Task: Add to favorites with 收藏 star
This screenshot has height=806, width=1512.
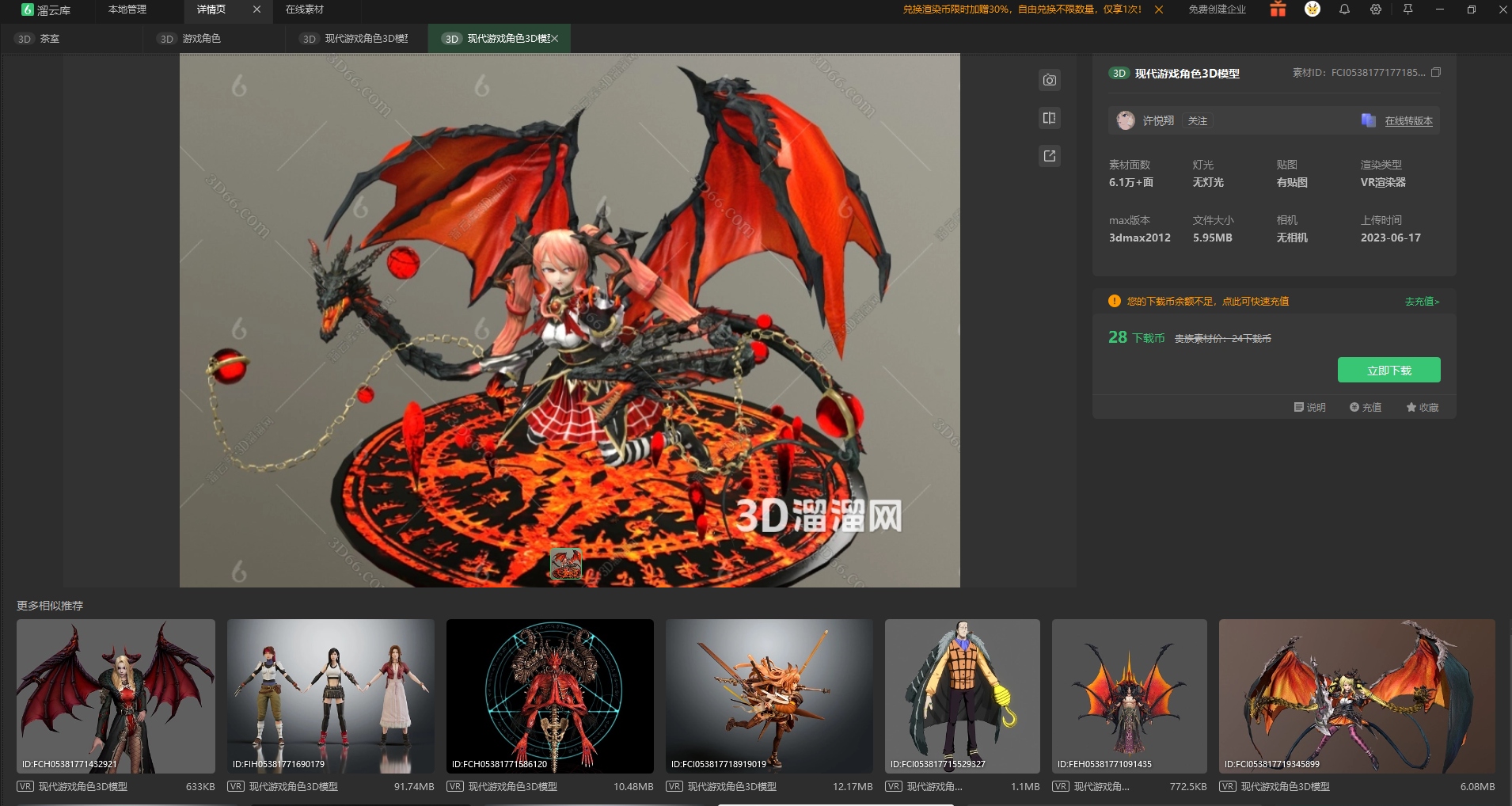Action: [1423, 407]
